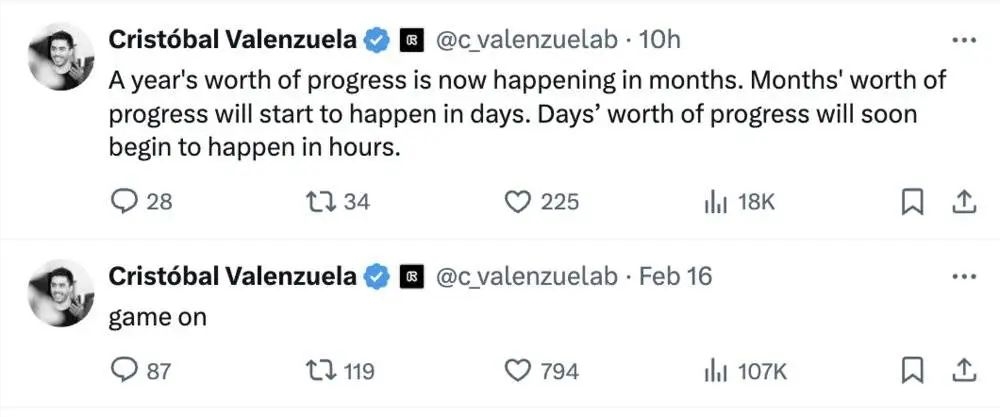
Task: Bookmark the progress tweet
Action: pyautogui.click(x=913, y=203)
